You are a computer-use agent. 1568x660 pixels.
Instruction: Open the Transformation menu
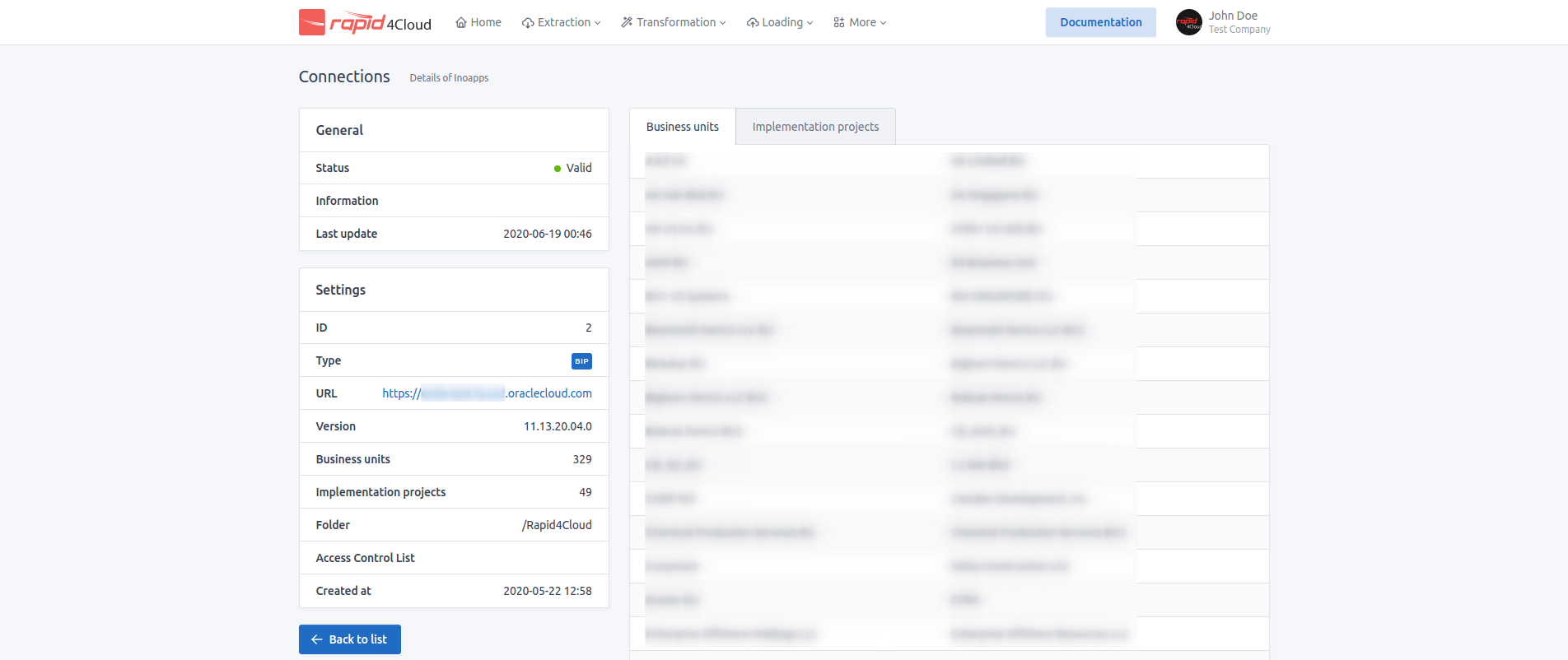[x=674, y=22]
